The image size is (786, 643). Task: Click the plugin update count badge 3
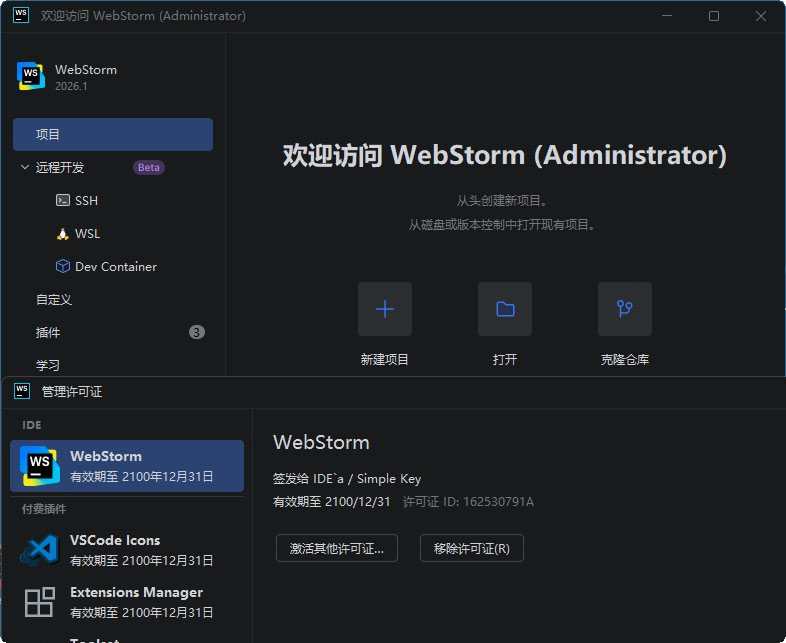click(x=196, y=332)
